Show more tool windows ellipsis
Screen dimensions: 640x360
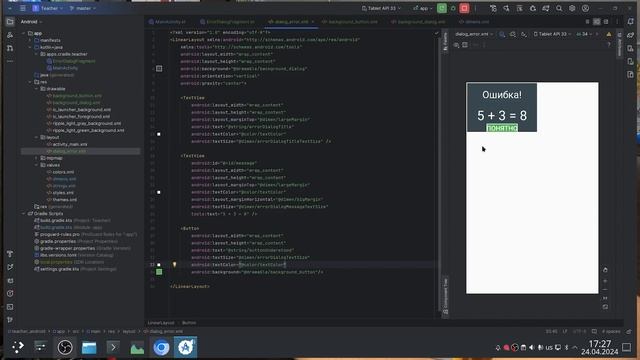point(10,61)
